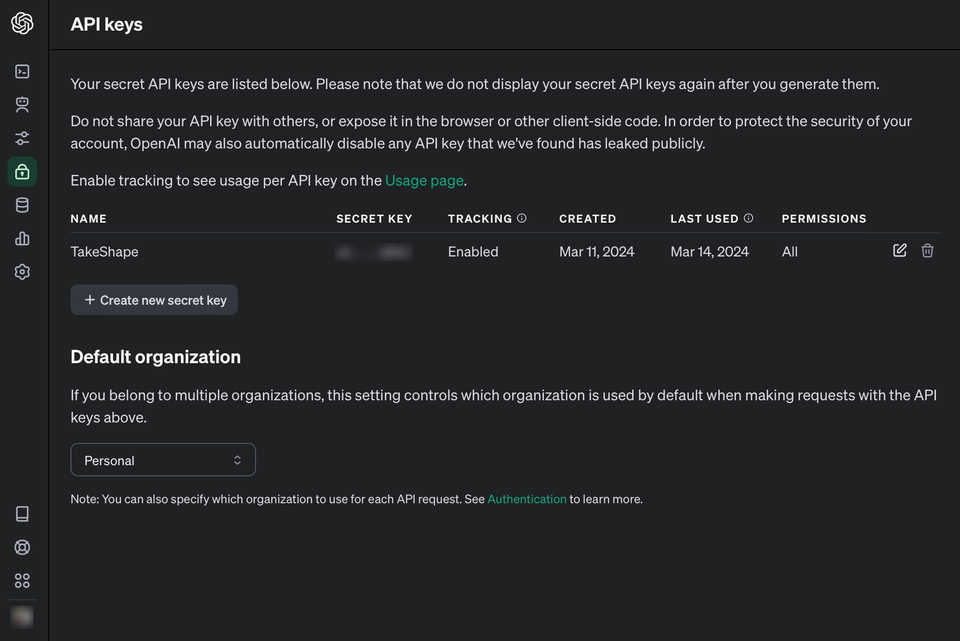Open the four-circle apps grid icon
The height and width of the screenshot is (641, 960).
22,581
